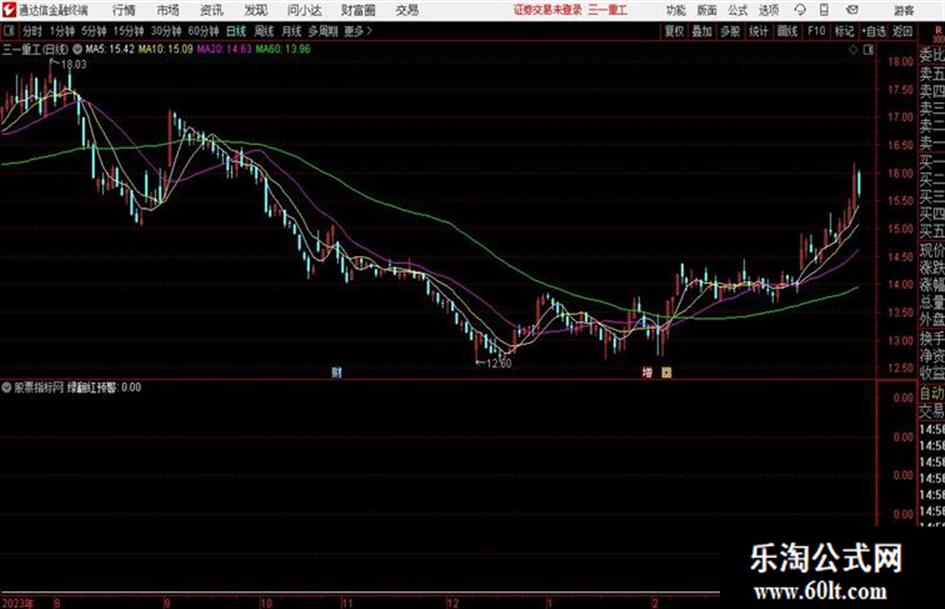Open the 选项 menu
This screenshot has width=945, height=609.
click(x=768, y=10)
